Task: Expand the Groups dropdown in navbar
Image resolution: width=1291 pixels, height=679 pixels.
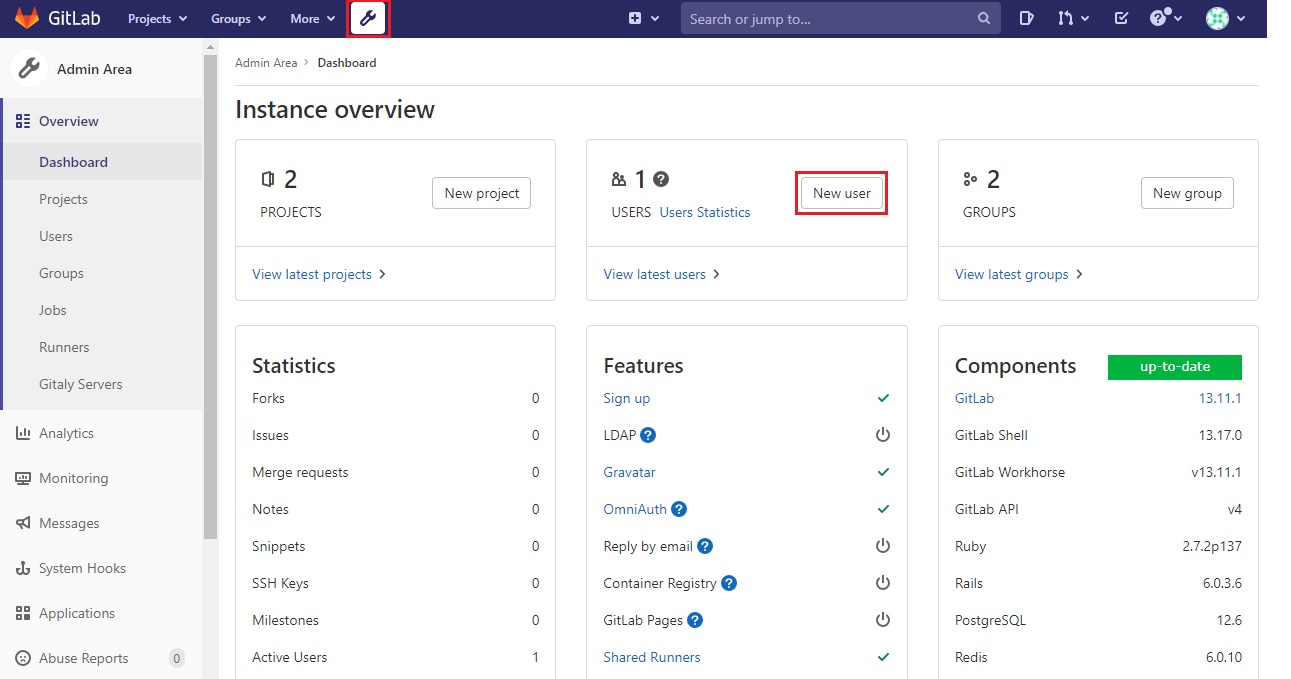Action: 238,19
